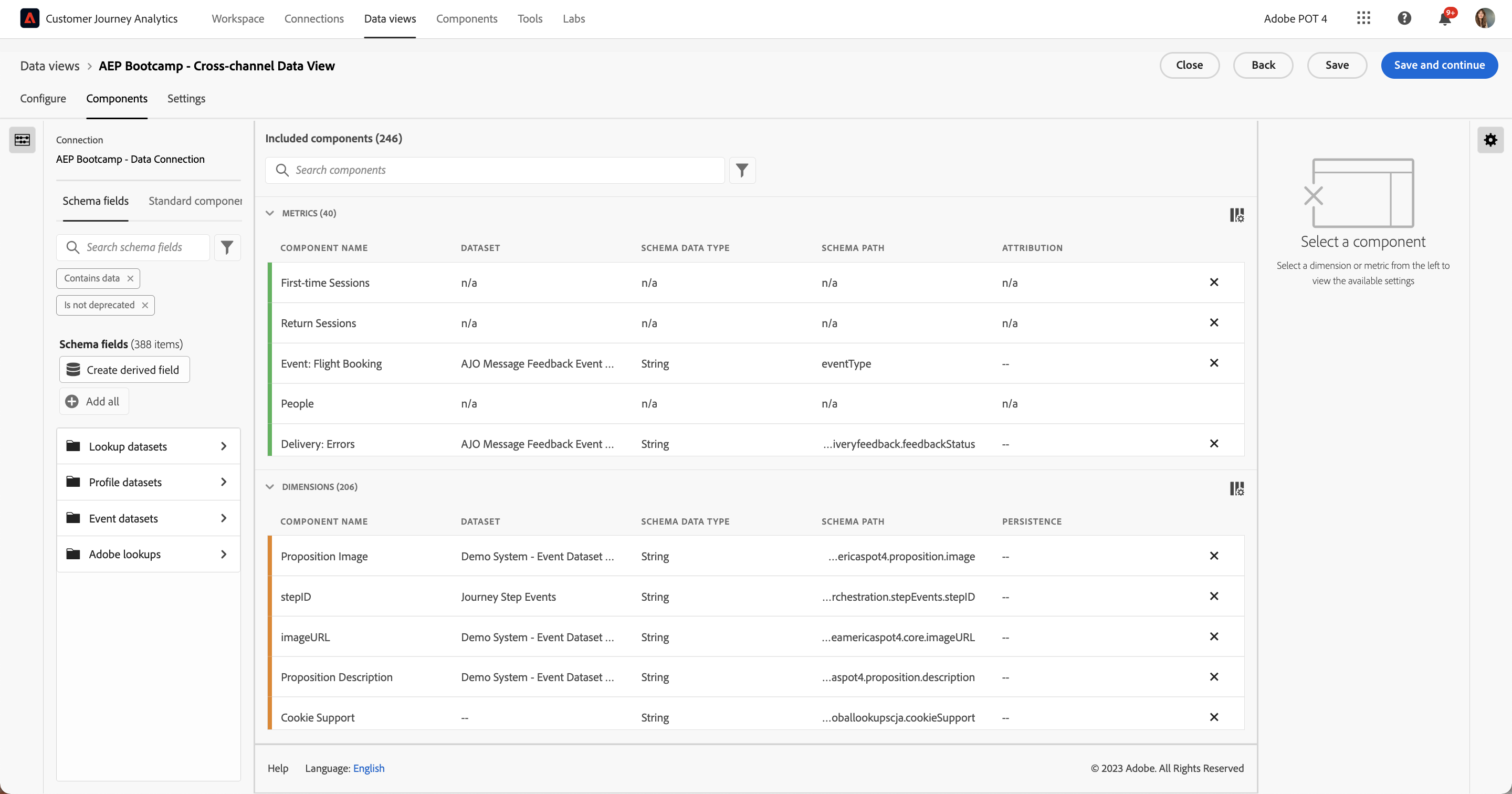1512x794 pixels.
Task: Remove Proposition Image dimension
Action: pyautogui.click(x=1214, y=556)
